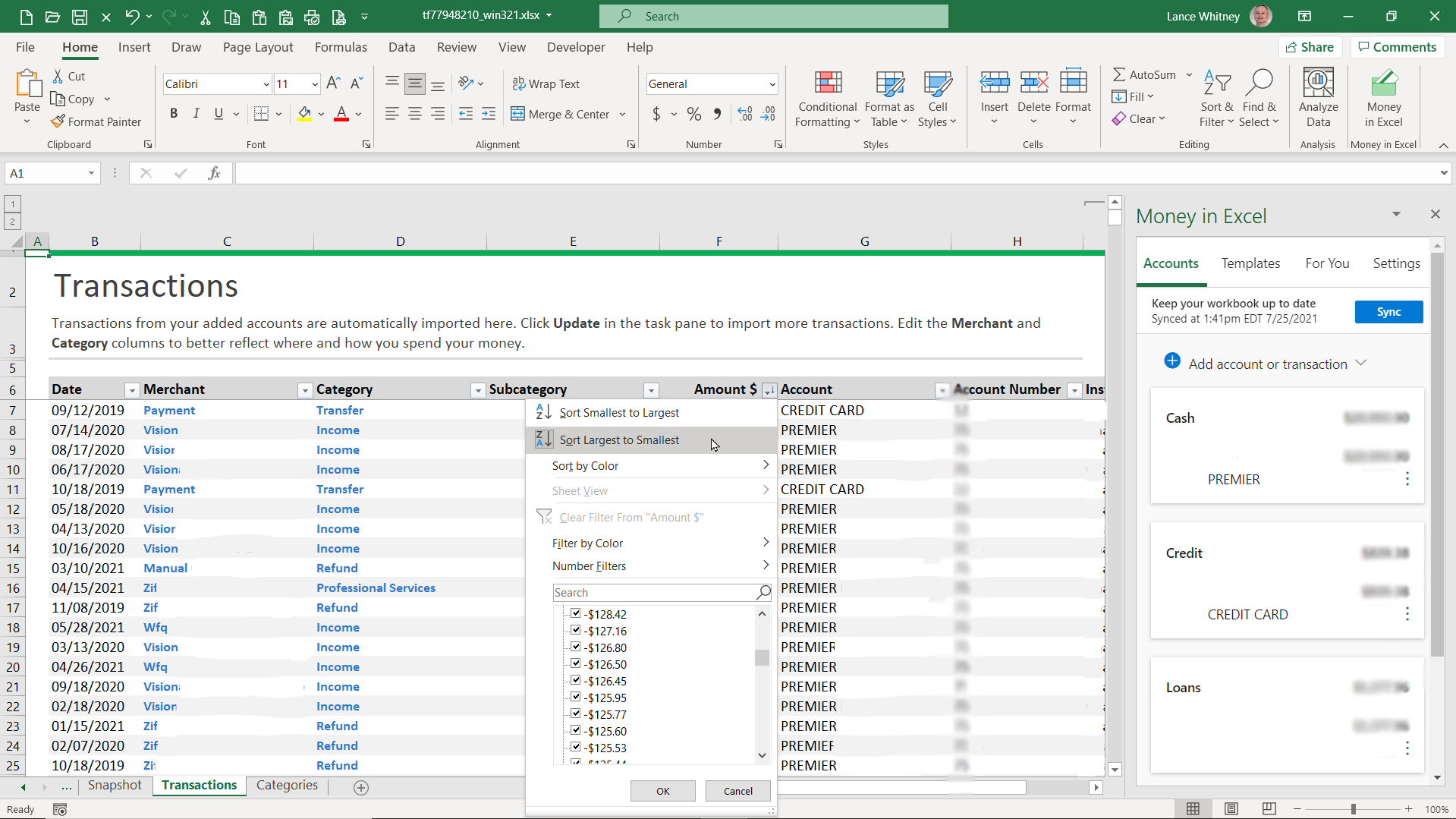
Task: Open Number Filters submenu
Action: click(651, 565)
